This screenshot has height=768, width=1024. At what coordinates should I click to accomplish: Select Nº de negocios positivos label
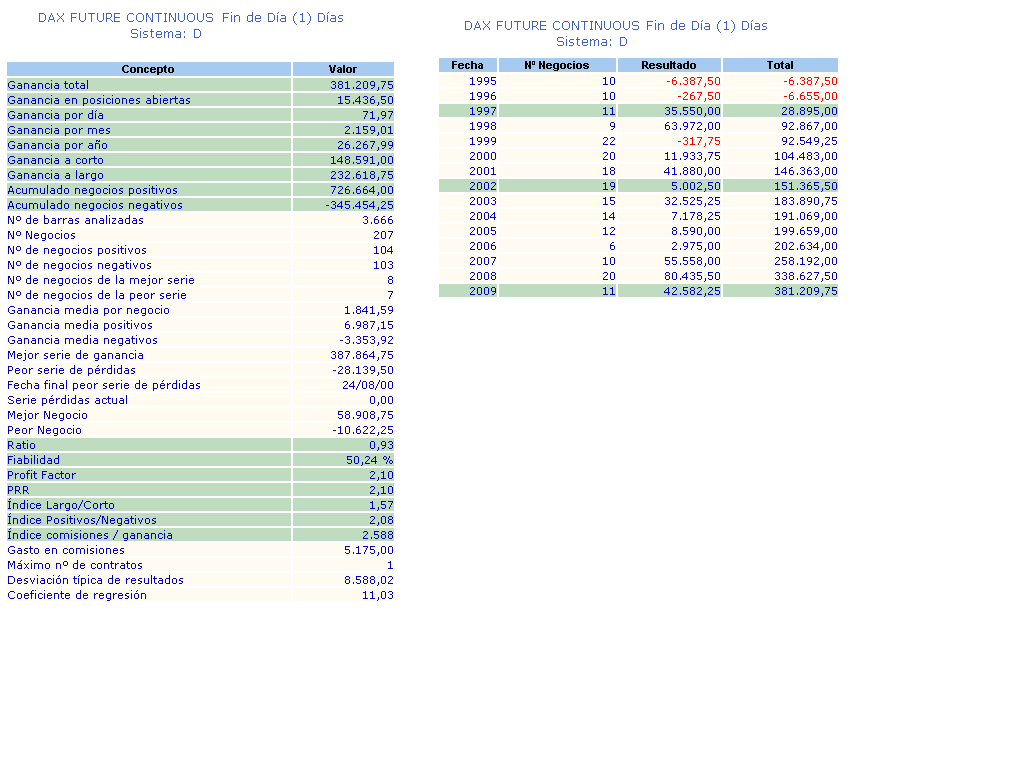[77, 250]
